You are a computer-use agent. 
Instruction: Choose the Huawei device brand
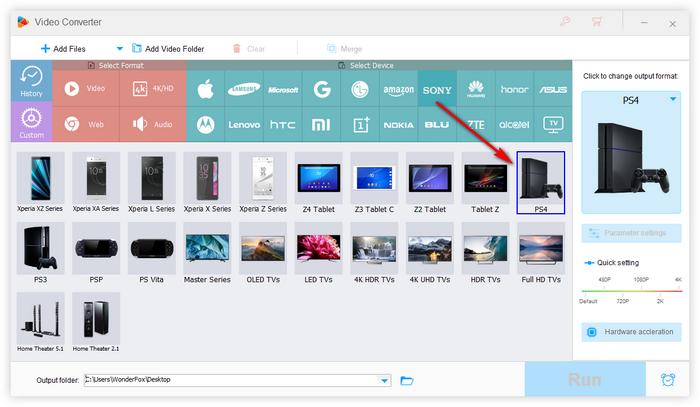476,89
